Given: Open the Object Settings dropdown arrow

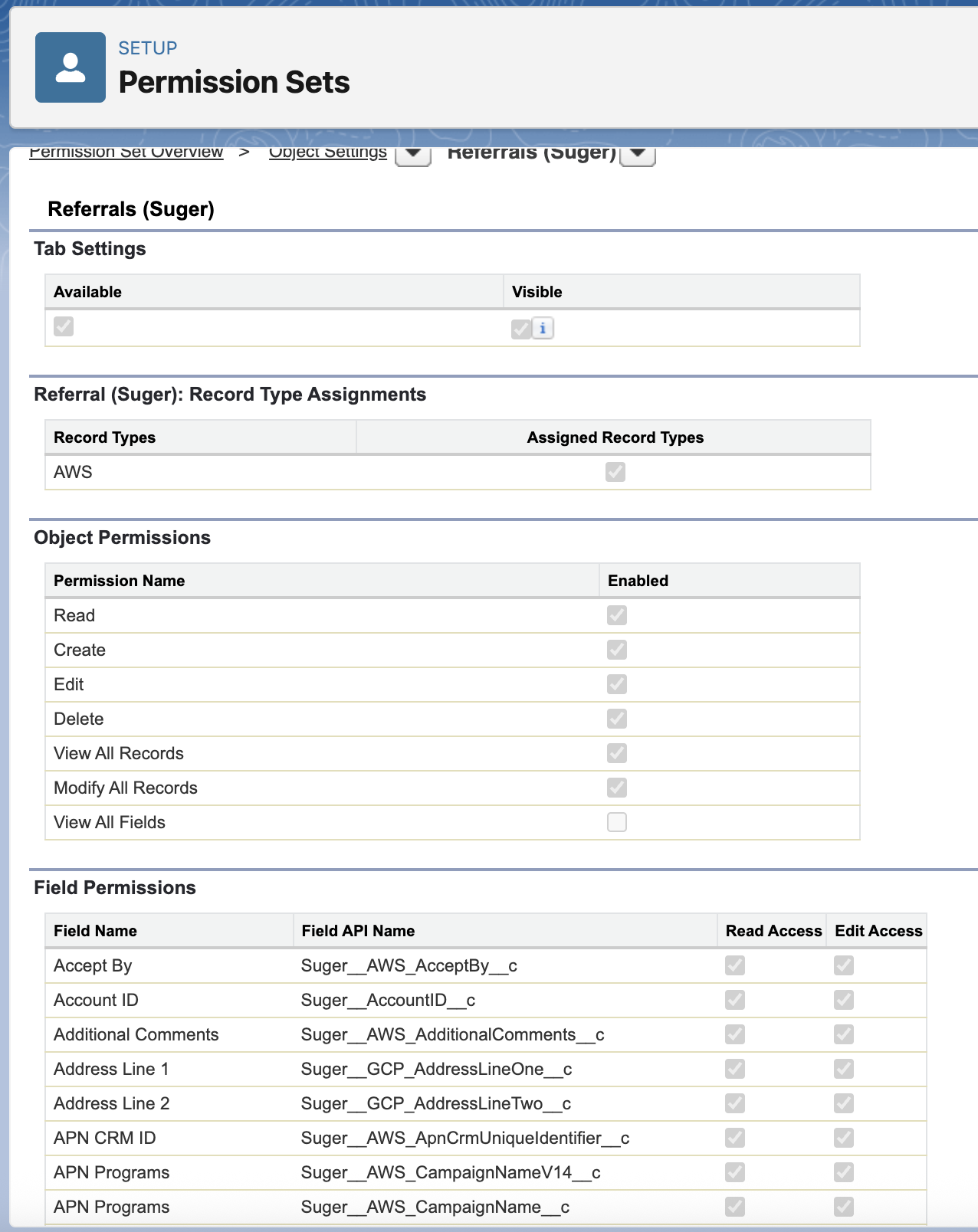Looking at the screenshot, I should pyautogui.click(x=412, y=153).
